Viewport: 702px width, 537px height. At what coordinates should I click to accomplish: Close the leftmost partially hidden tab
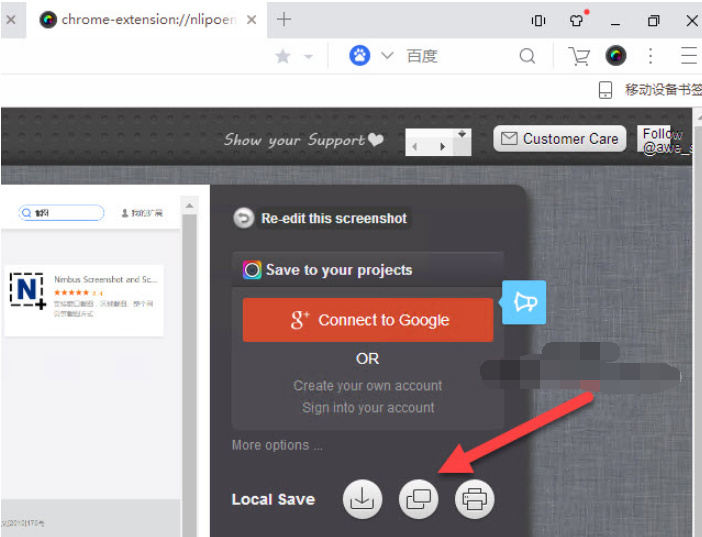[11, 20]
